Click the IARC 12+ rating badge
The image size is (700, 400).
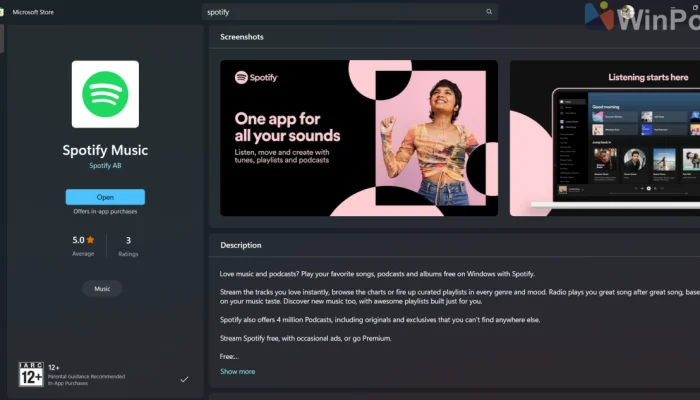(31, 375)
